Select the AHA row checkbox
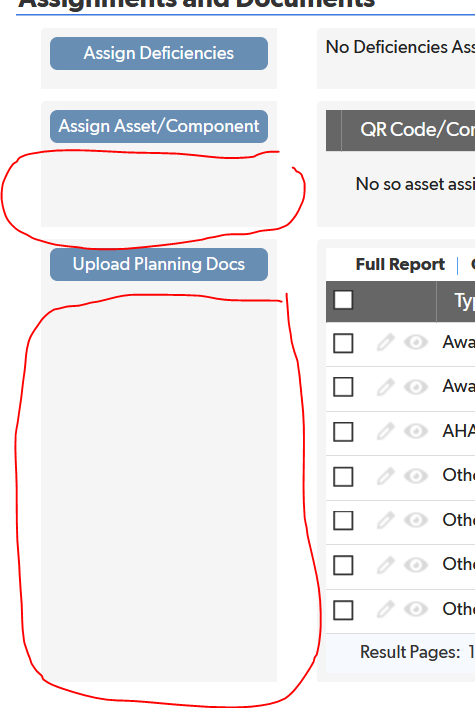Viewport: 475px width, 708px height. point(343,432)
